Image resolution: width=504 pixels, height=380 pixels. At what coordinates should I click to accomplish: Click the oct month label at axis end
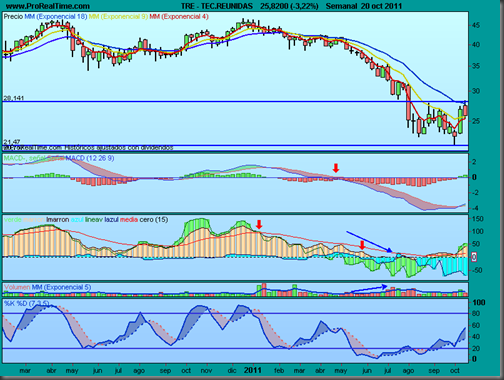click(x=455, y=371)
